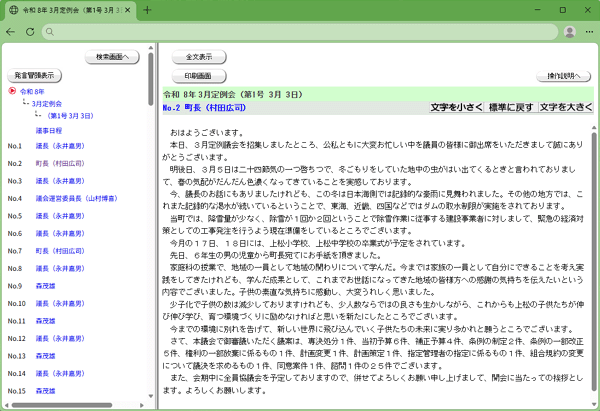Click the No.9 row number label
This screenshot has width=600, height=411.
pos(15,286)
